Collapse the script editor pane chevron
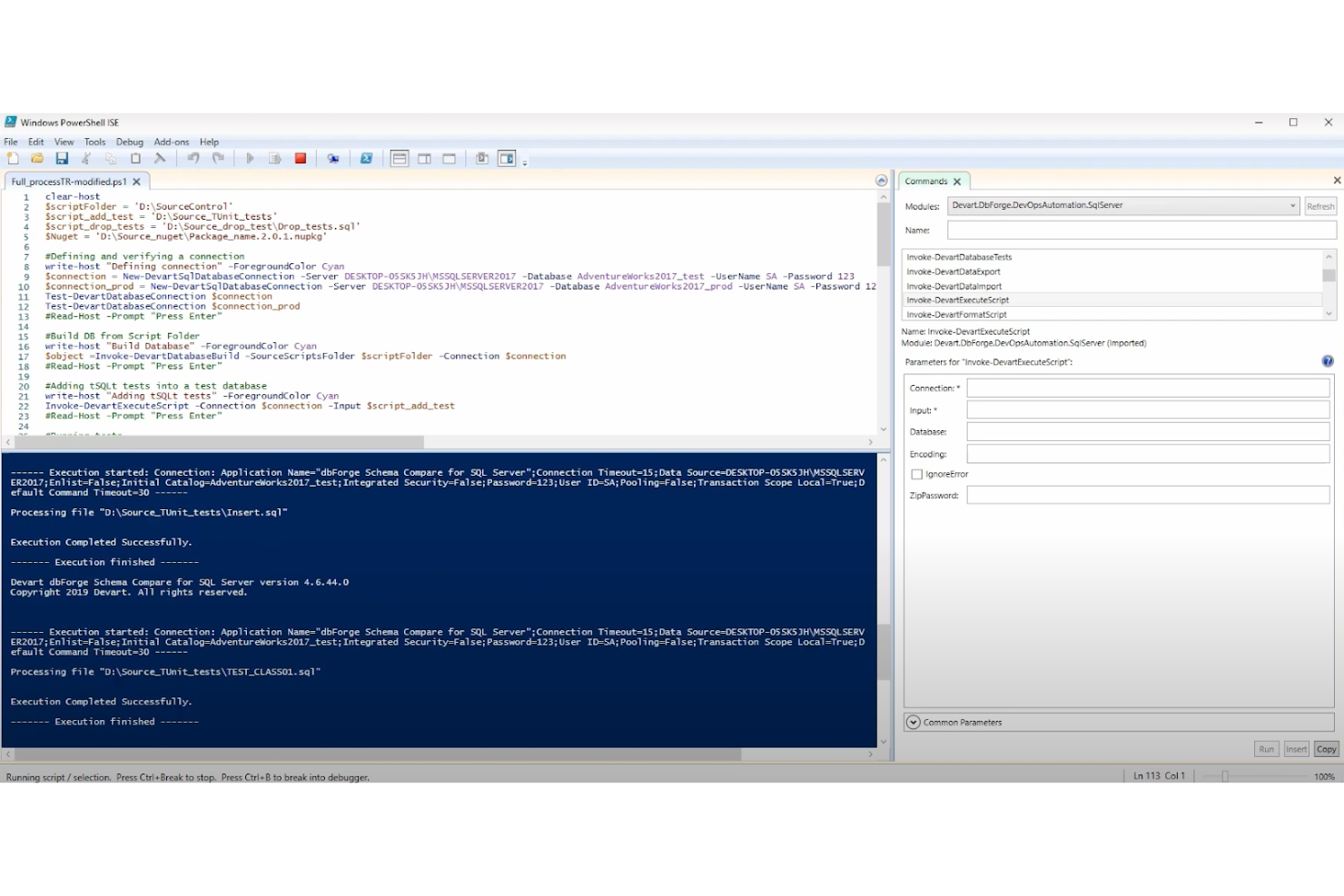Image resolution: width=1344 pixels, height=896 pixels. [x=880, y=181]
